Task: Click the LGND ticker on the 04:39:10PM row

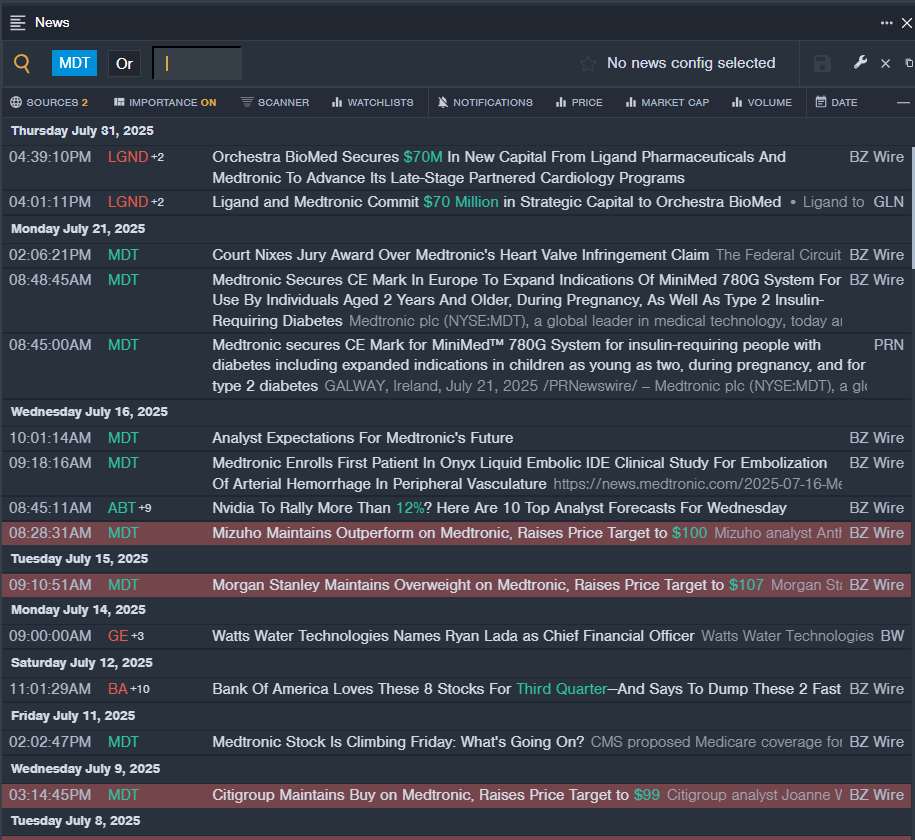Action: click(128, 157)
